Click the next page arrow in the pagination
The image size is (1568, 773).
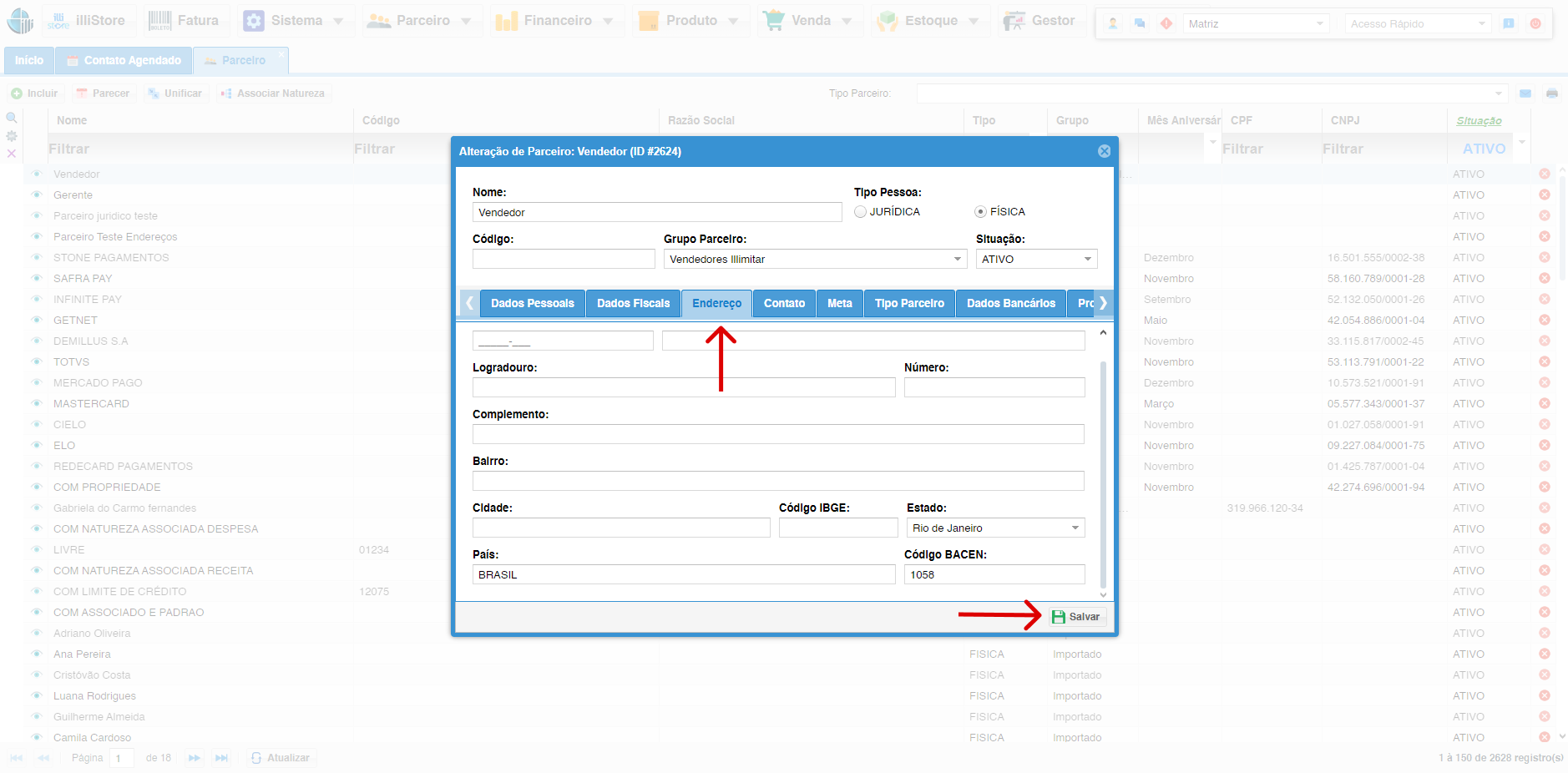(x=195, y=758)
